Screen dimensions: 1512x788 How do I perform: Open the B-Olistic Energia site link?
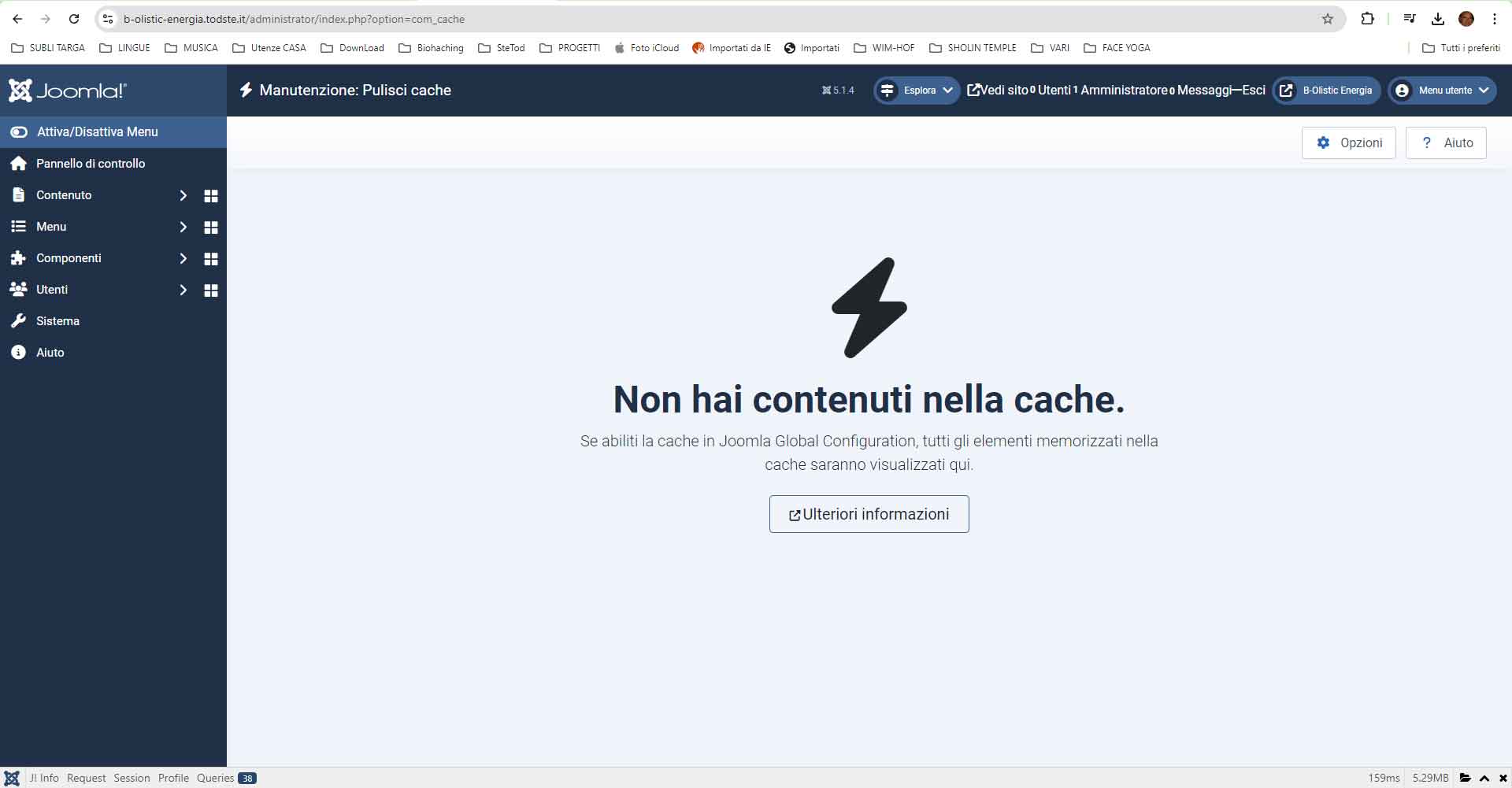coord(1327,91)
